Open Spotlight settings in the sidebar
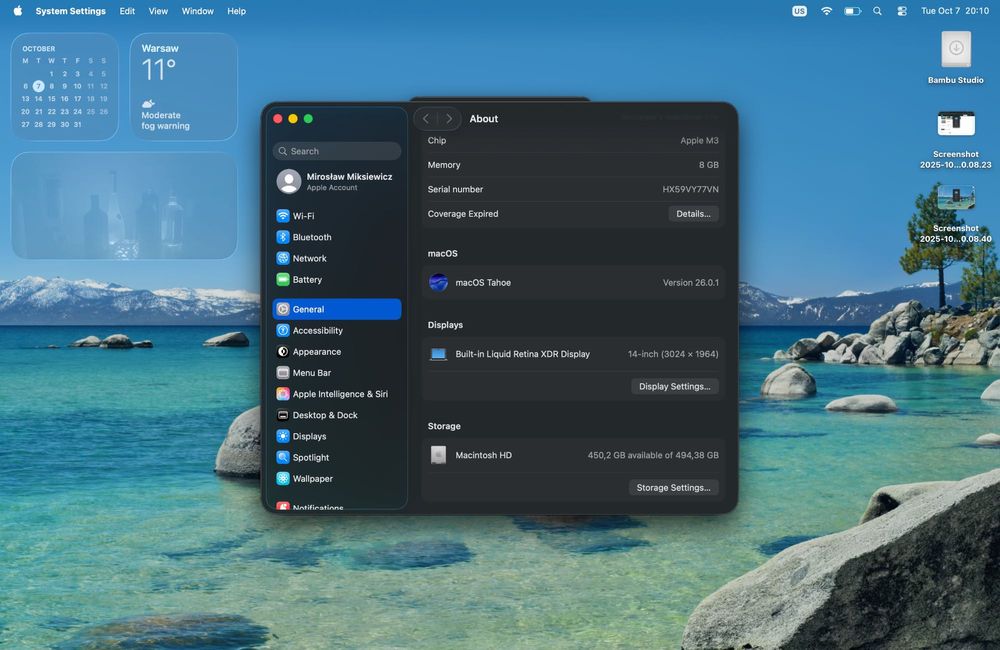This screenshot has height=650, width=1000. click(337, 457)
